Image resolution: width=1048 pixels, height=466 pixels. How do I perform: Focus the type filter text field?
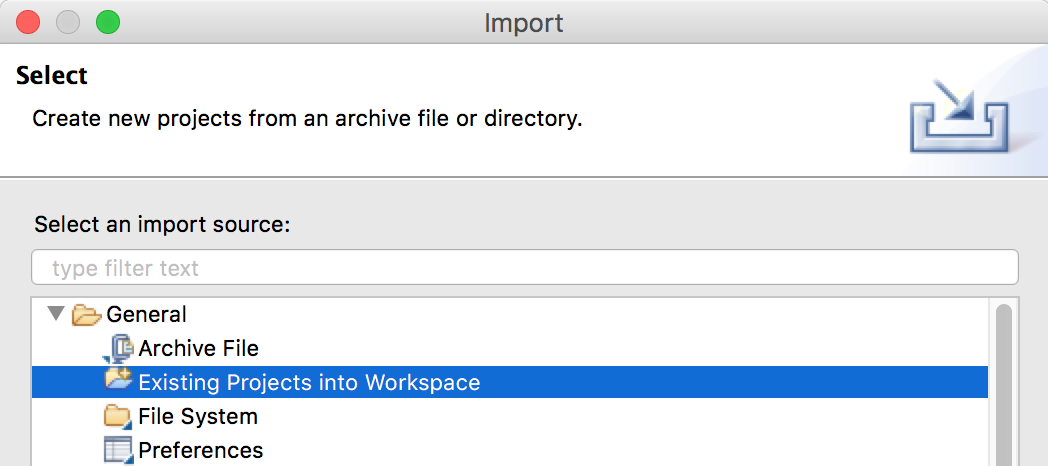[x=525, y=268]
